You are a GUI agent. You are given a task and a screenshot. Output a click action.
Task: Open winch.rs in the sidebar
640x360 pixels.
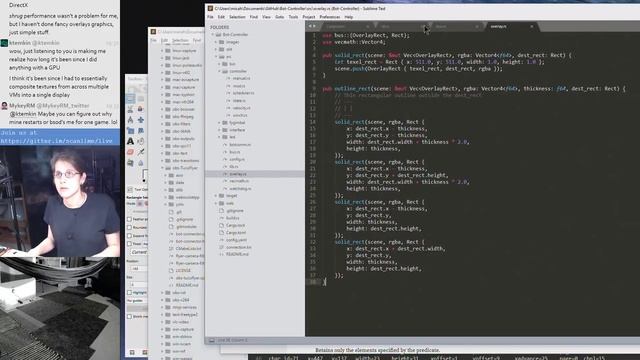240,115
